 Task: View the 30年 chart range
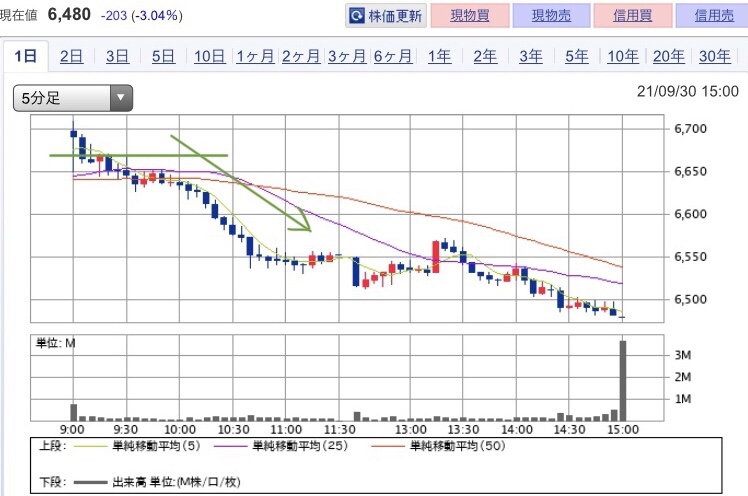click(x=715, y=56)
